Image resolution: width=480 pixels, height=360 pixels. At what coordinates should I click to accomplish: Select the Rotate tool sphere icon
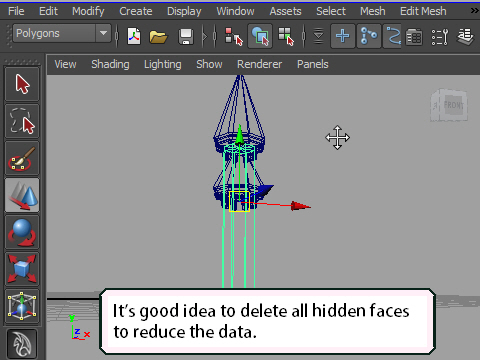pyautogui.click(x=22, y=232)
